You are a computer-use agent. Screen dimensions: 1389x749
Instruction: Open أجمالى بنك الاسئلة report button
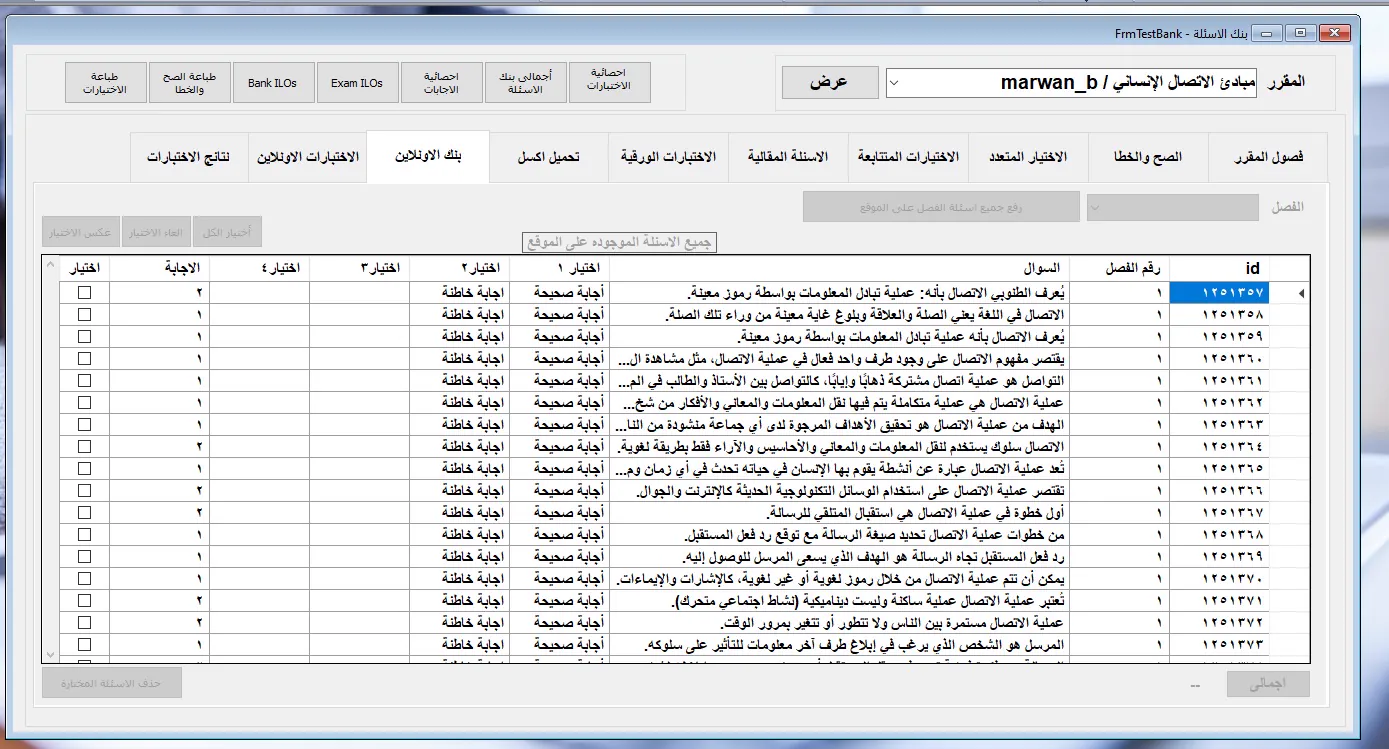pos(525,83)
